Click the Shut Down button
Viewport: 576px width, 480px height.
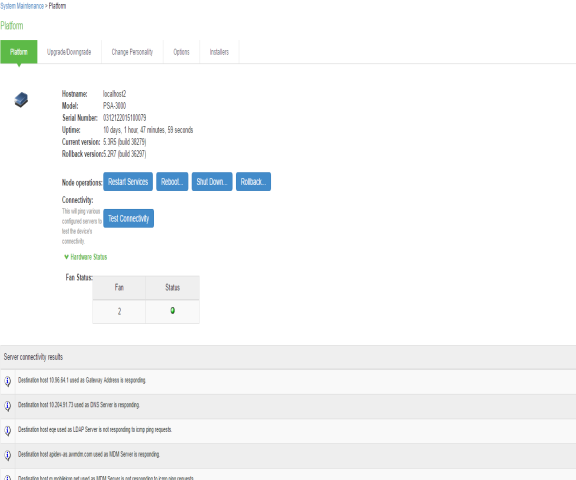pyautogui.click(x=212, y=182)
